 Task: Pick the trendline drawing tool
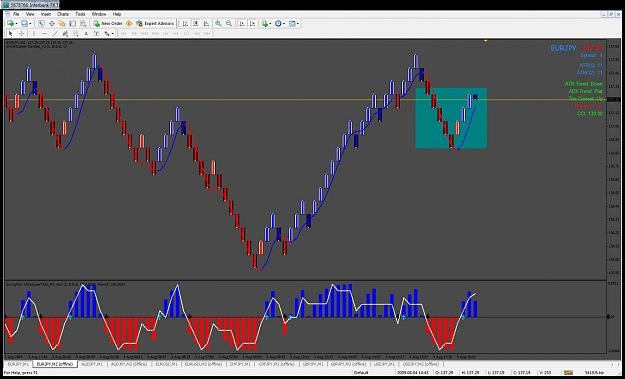point(55,33)
